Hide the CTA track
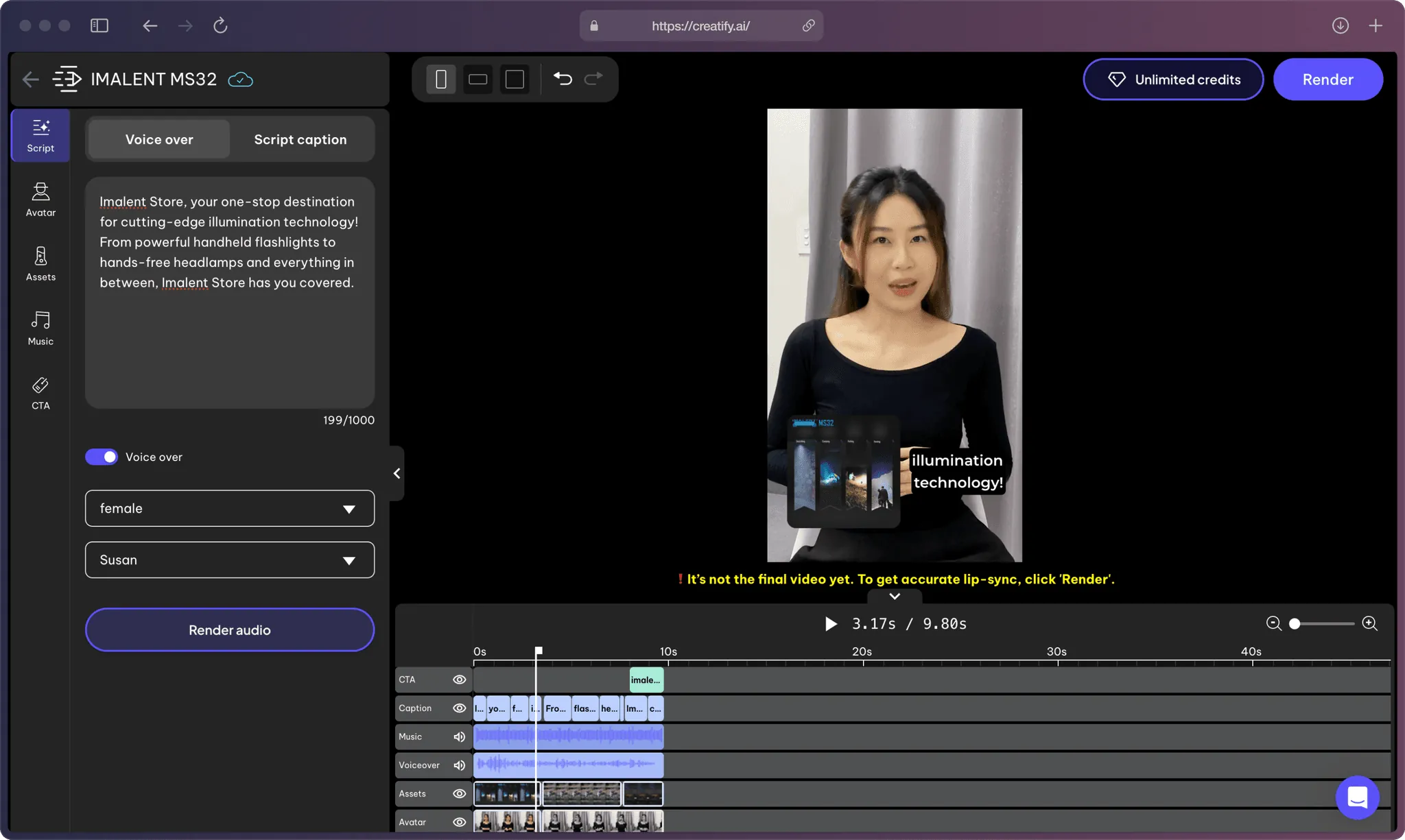 [x=460, y=680]
